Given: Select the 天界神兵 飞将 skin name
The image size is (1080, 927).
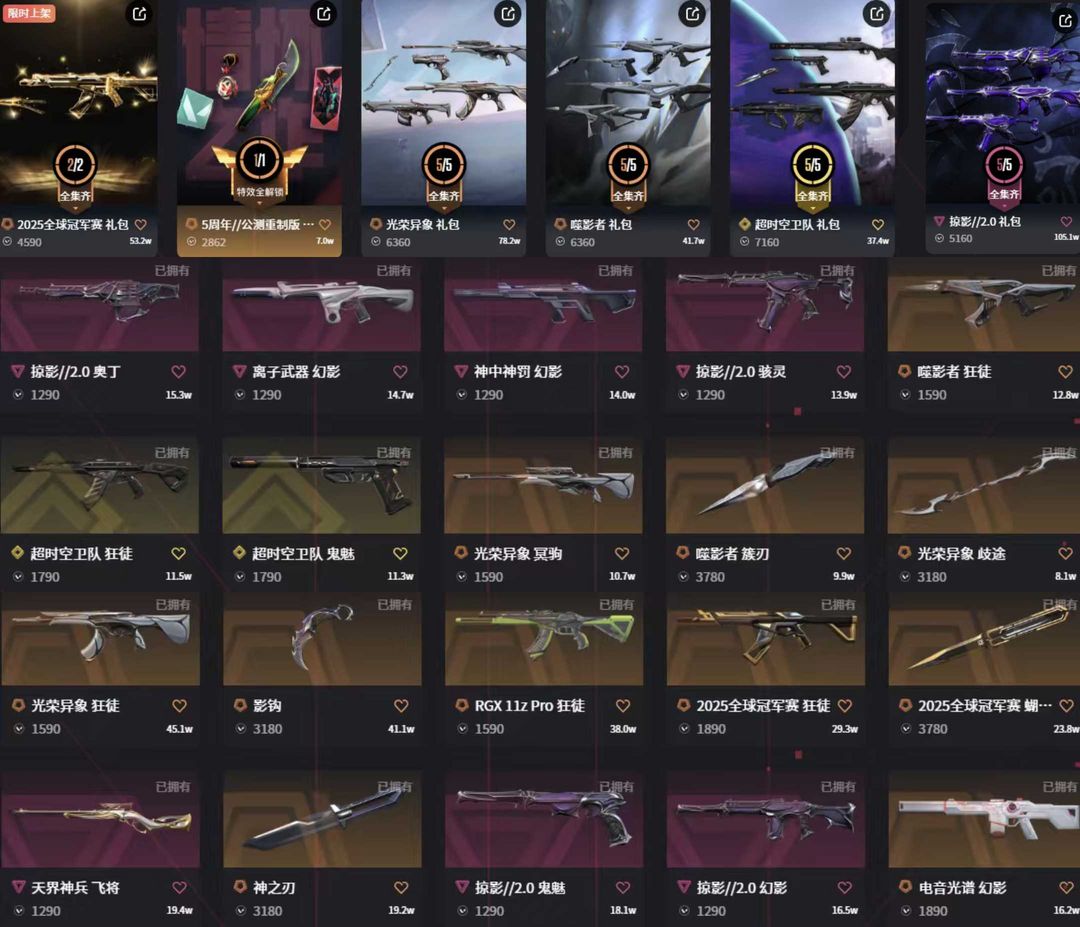Looking at the screenshot, I should (75, 888).
